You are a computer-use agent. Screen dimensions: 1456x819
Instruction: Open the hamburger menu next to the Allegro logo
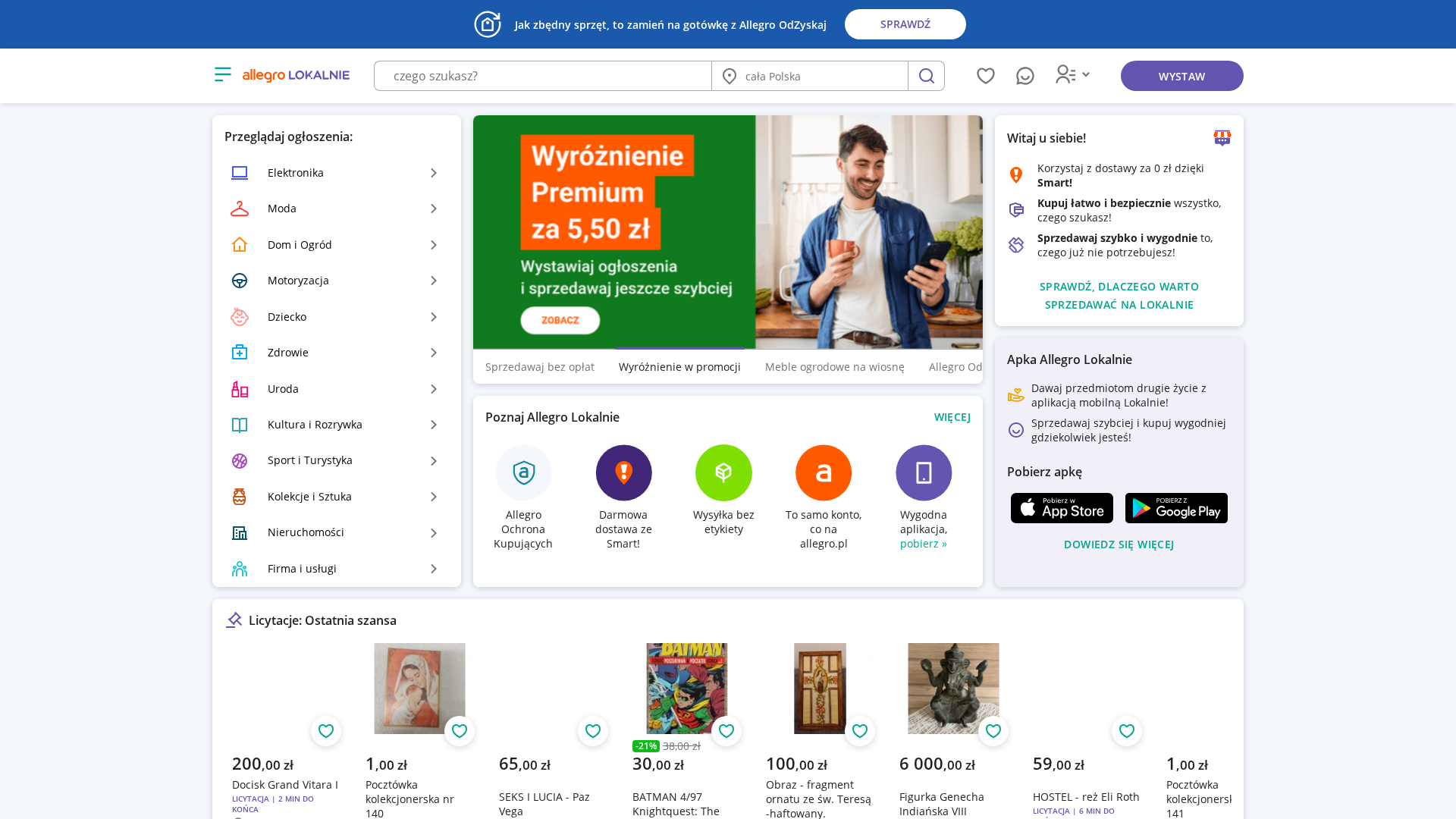coord(223,74)
